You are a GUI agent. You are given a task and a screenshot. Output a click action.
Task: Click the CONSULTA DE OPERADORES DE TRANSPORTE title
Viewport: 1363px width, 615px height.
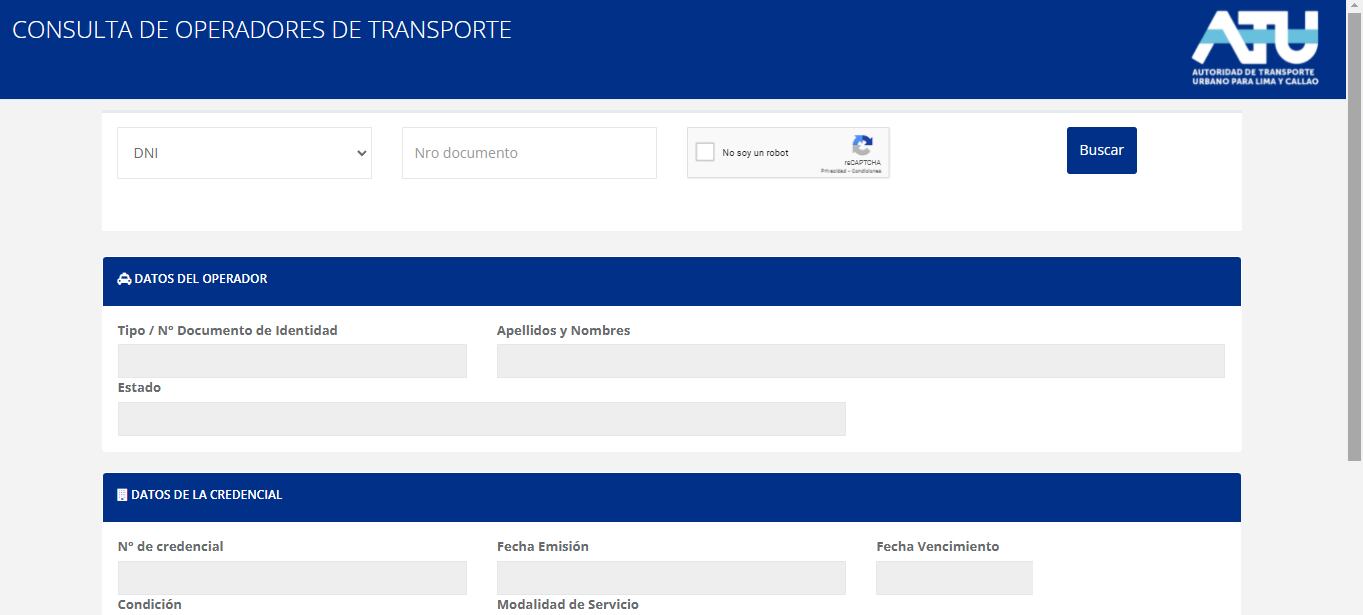click(x=262, y=29)
